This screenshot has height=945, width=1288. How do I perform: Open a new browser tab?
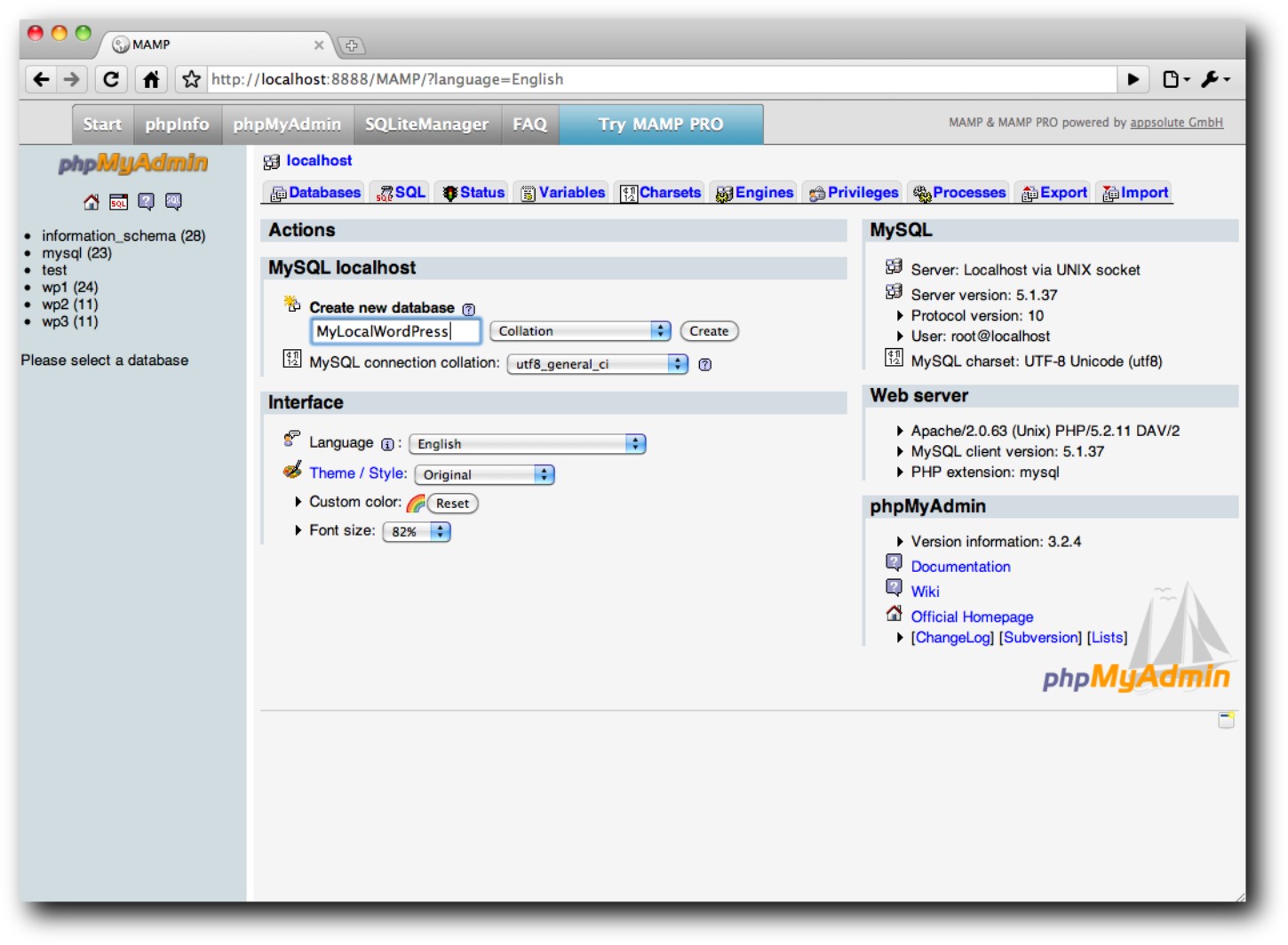coord(351,45)
